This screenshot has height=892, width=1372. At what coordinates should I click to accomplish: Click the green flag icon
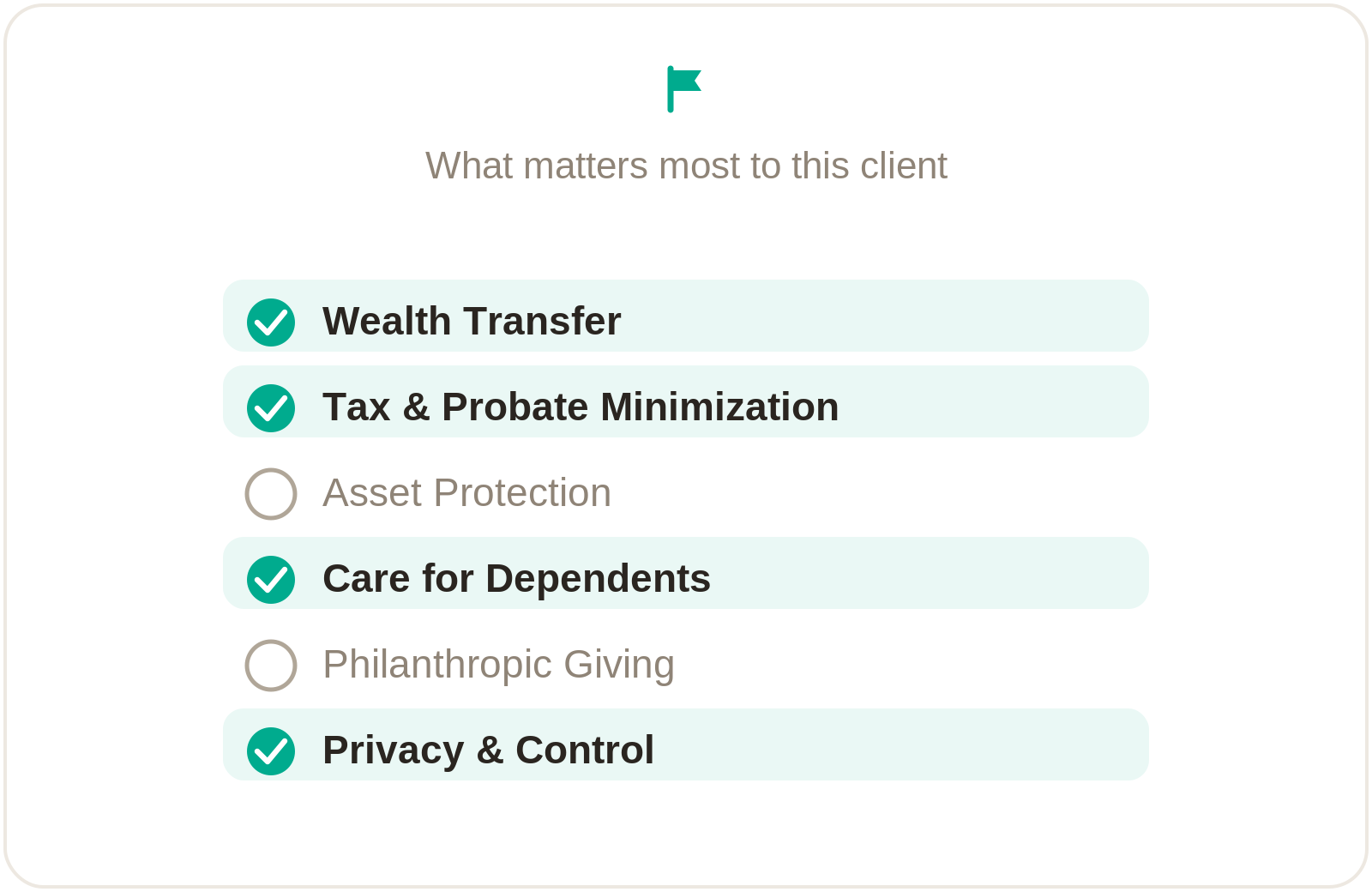point(685,89)
